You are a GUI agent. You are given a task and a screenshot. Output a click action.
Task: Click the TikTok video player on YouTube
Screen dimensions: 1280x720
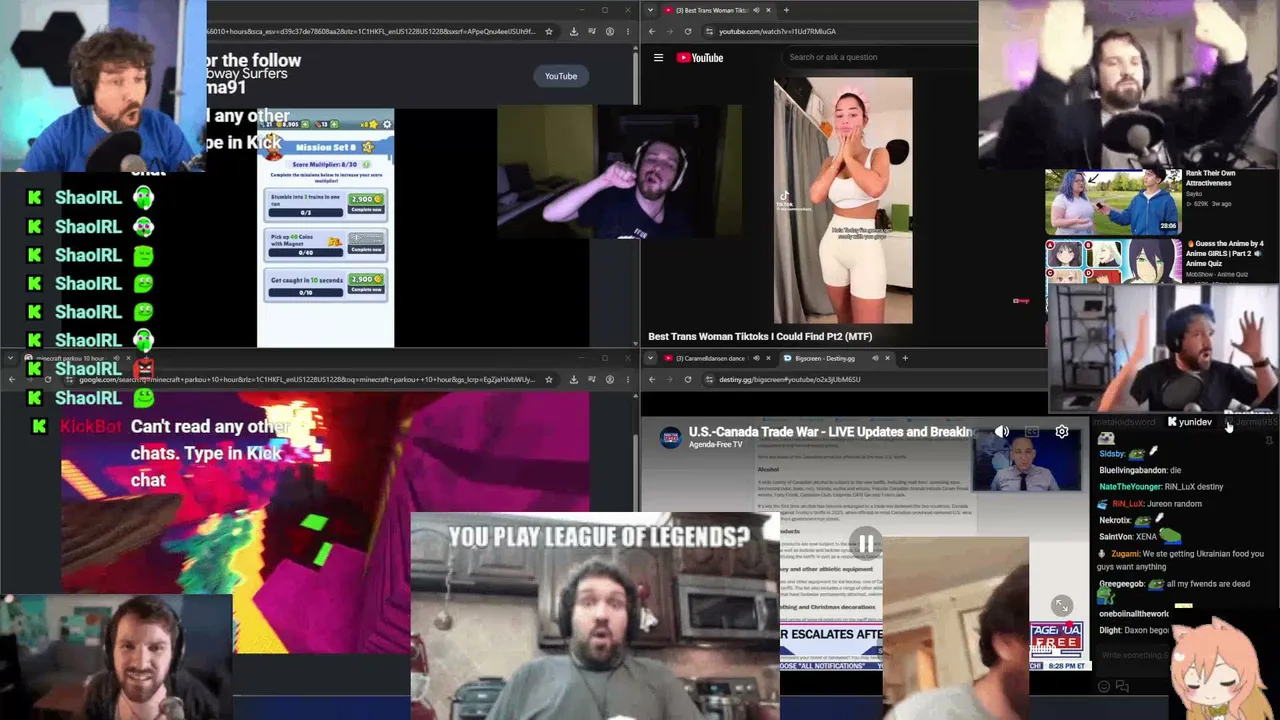[843, 200]
